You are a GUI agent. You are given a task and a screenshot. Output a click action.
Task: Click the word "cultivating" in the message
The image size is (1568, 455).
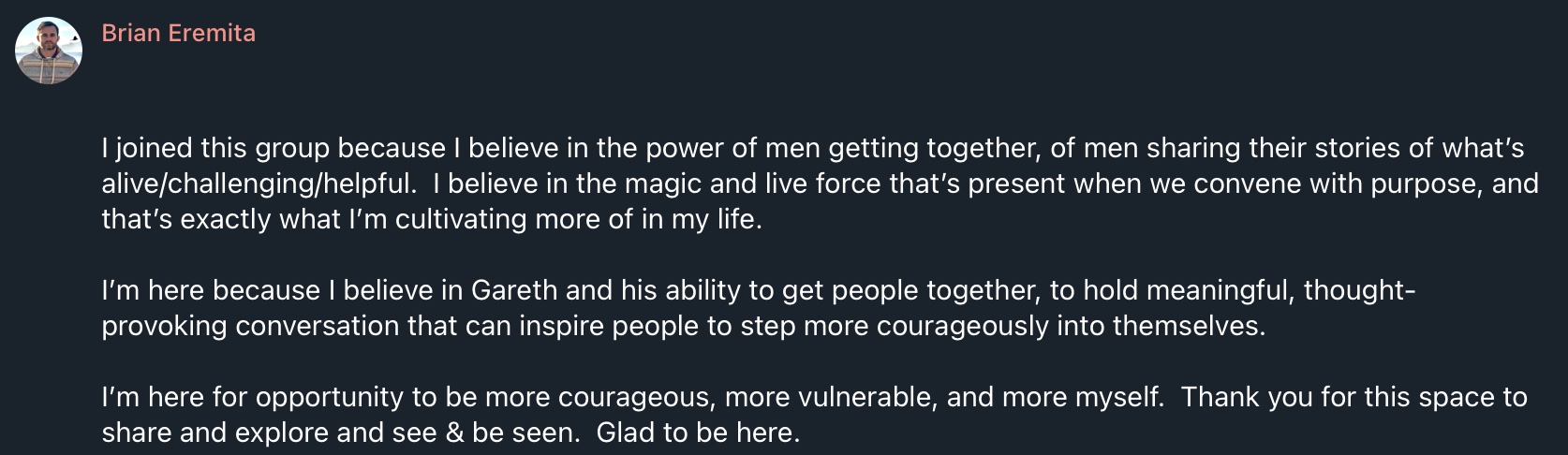click(462, 220)
